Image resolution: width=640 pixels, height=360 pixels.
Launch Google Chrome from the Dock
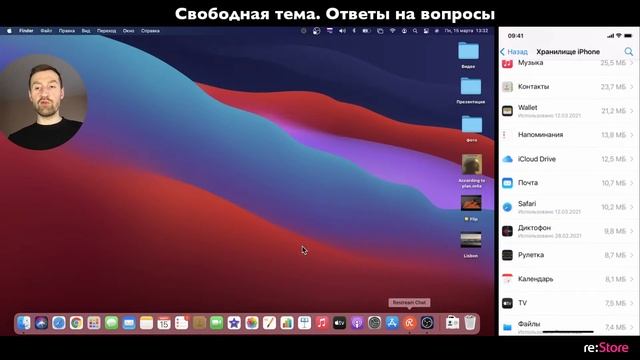point(76,323)
